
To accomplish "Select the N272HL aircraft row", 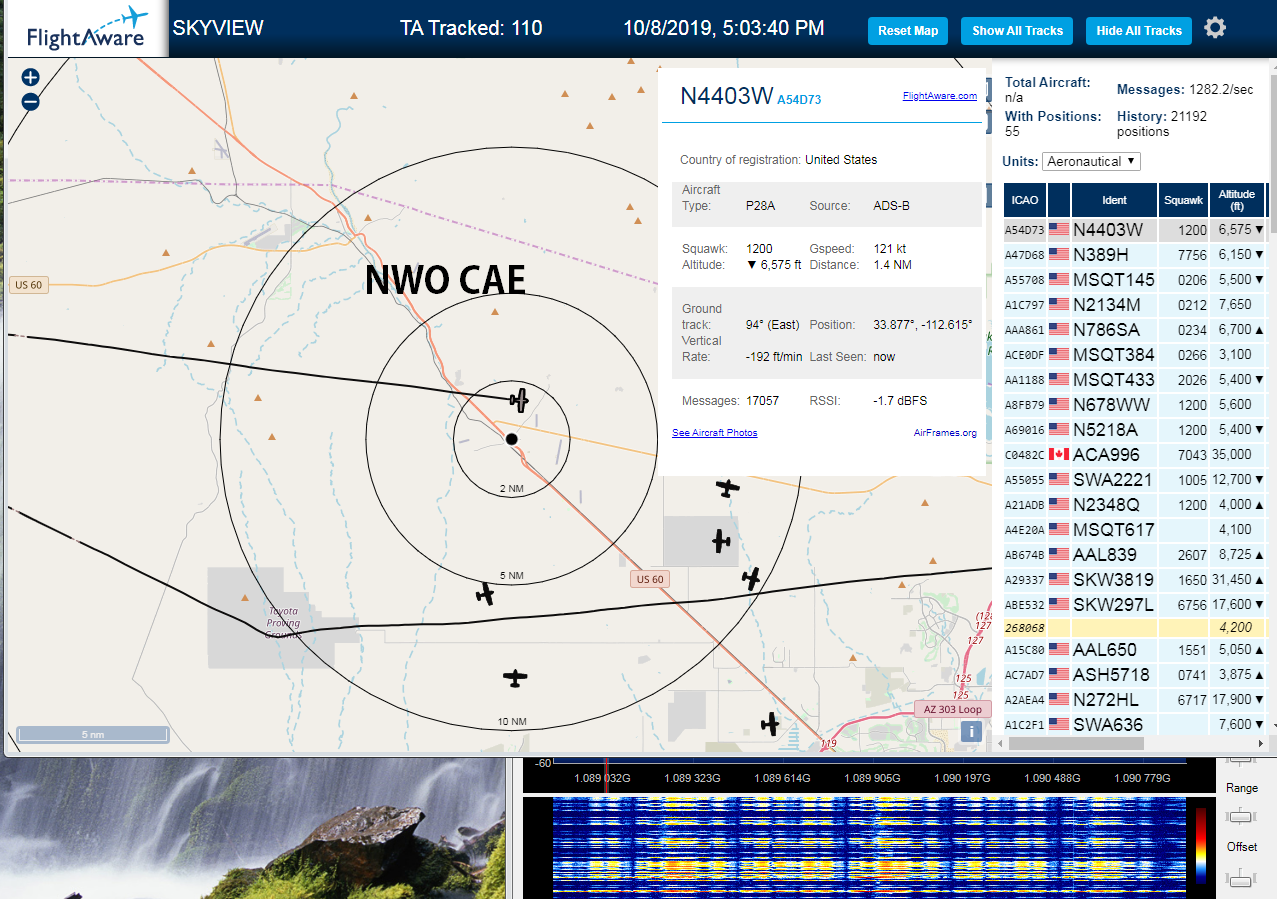I will click(1135, 700).
